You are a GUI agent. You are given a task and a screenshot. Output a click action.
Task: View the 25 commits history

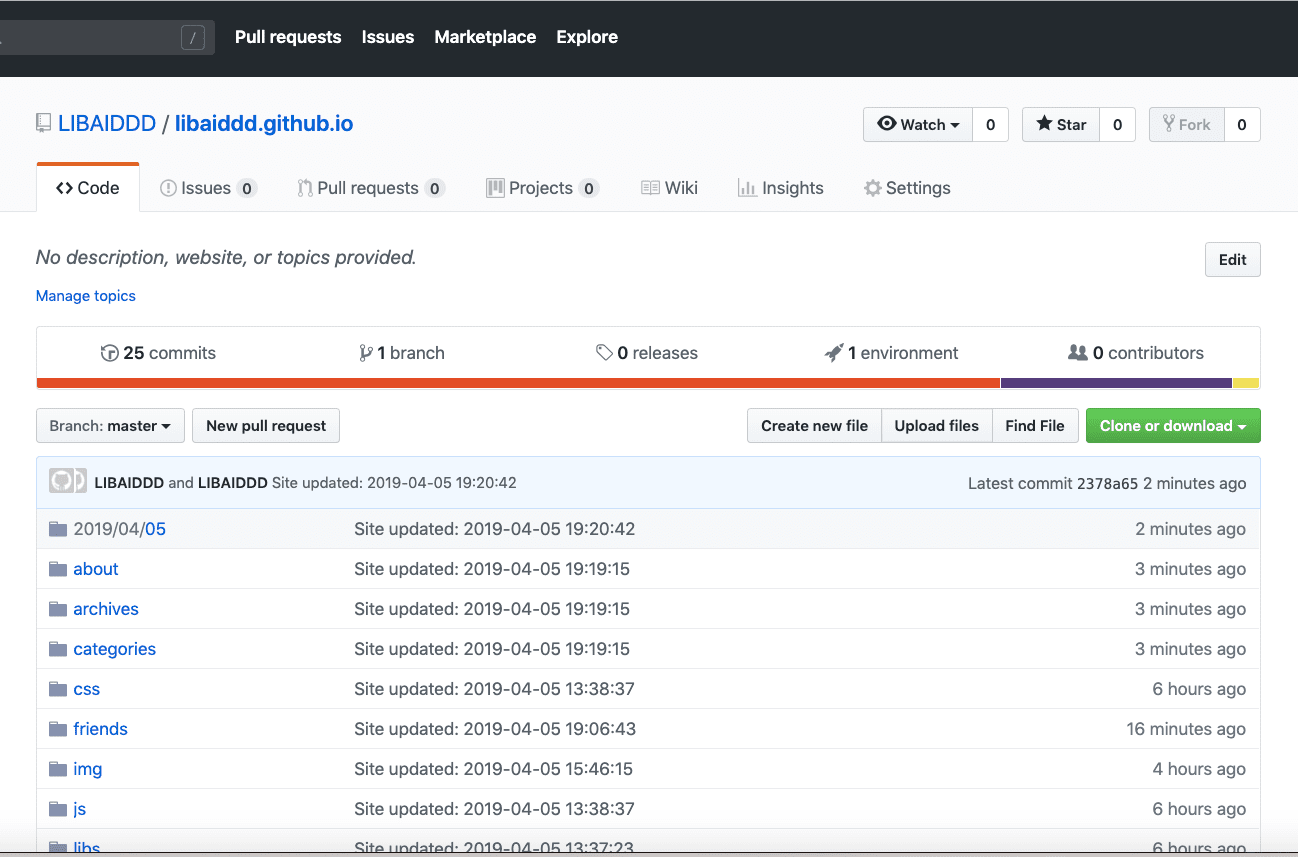[159, 353]
